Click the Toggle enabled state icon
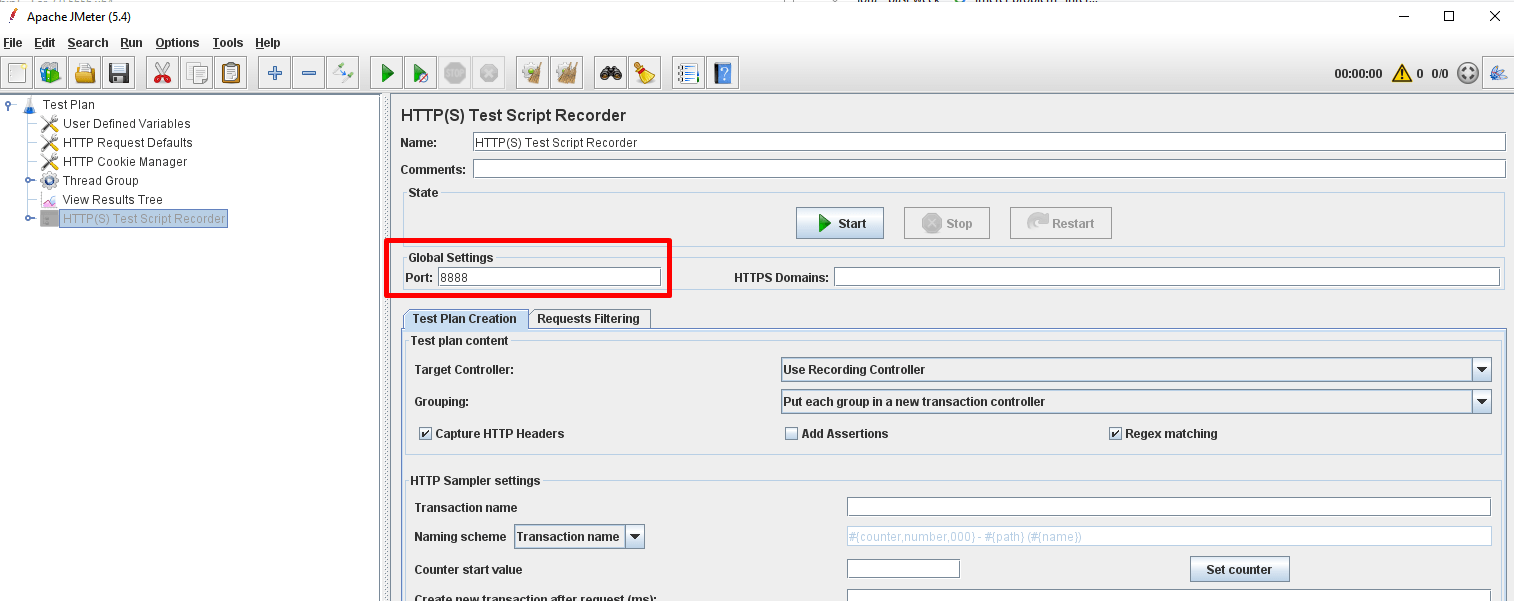 click(343, 73)
